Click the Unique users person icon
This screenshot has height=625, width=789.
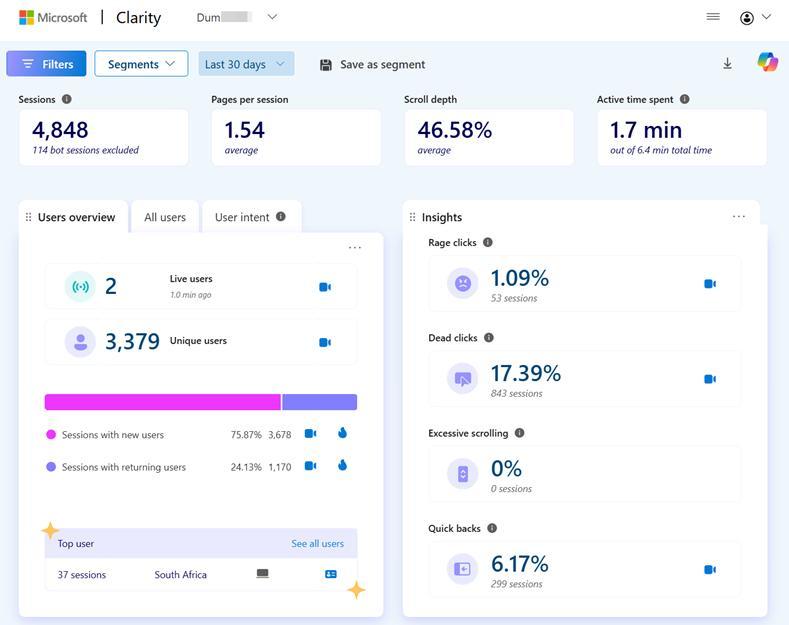(81, 342)
